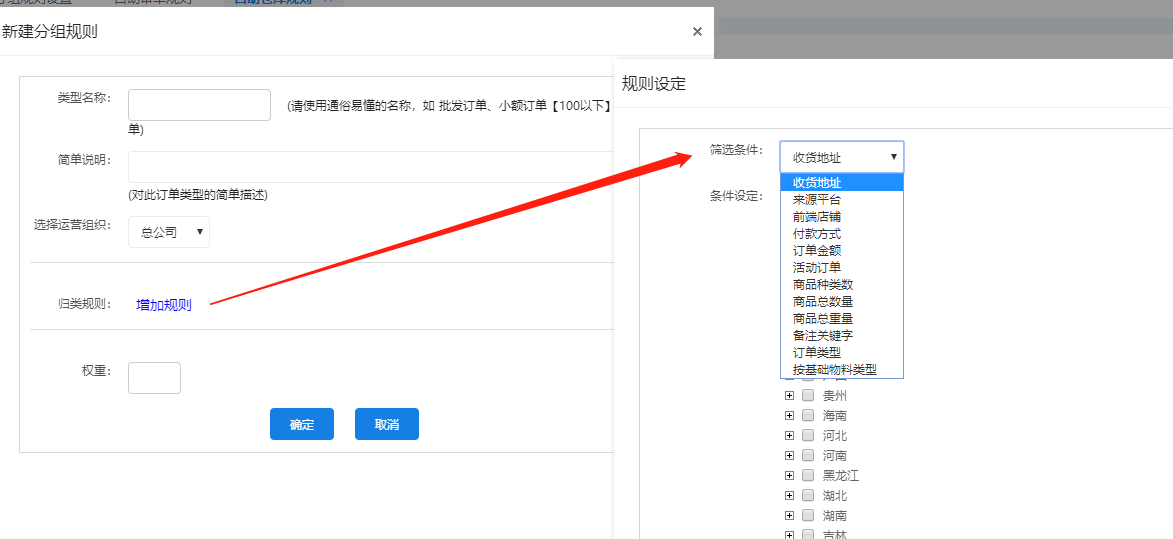Expand the 河北 tree node

pos(789,435)
